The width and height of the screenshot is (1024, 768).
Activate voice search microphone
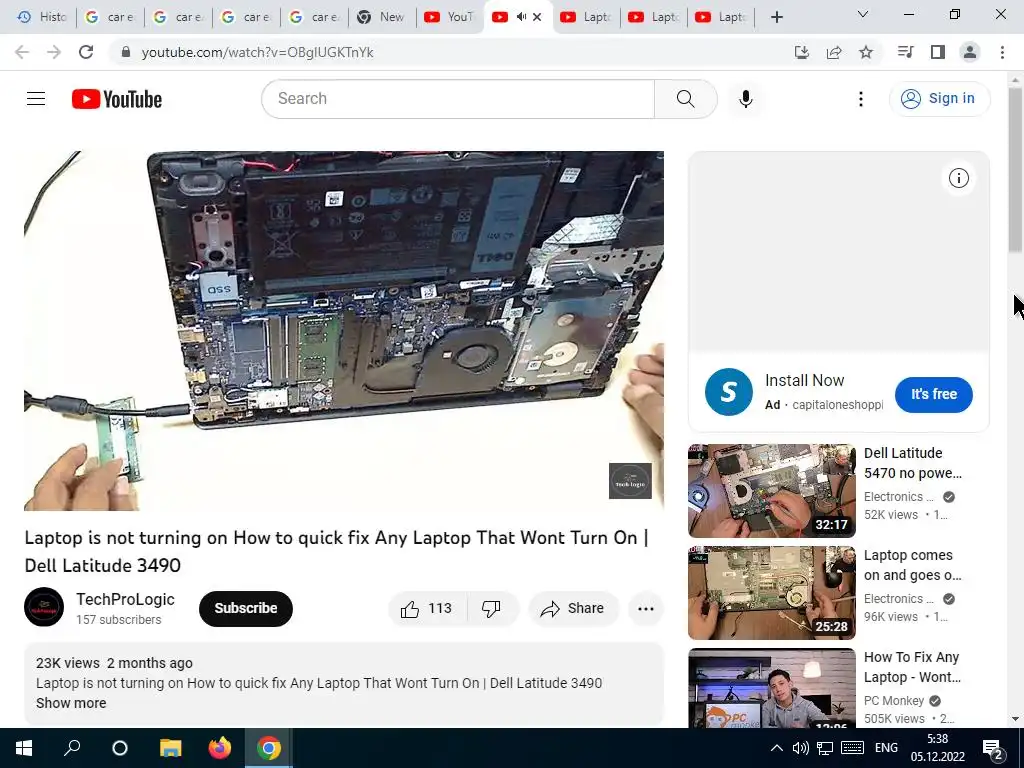746,99
